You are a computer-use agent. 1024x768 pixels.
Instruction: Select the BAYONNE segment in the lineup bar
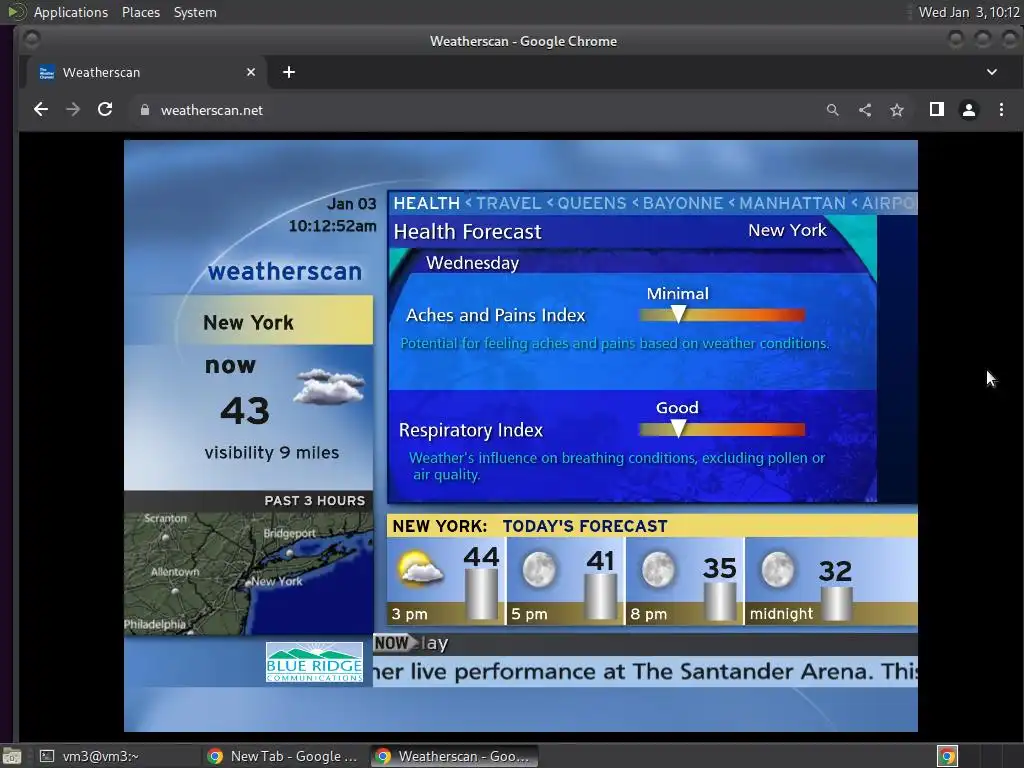(682, 203)
